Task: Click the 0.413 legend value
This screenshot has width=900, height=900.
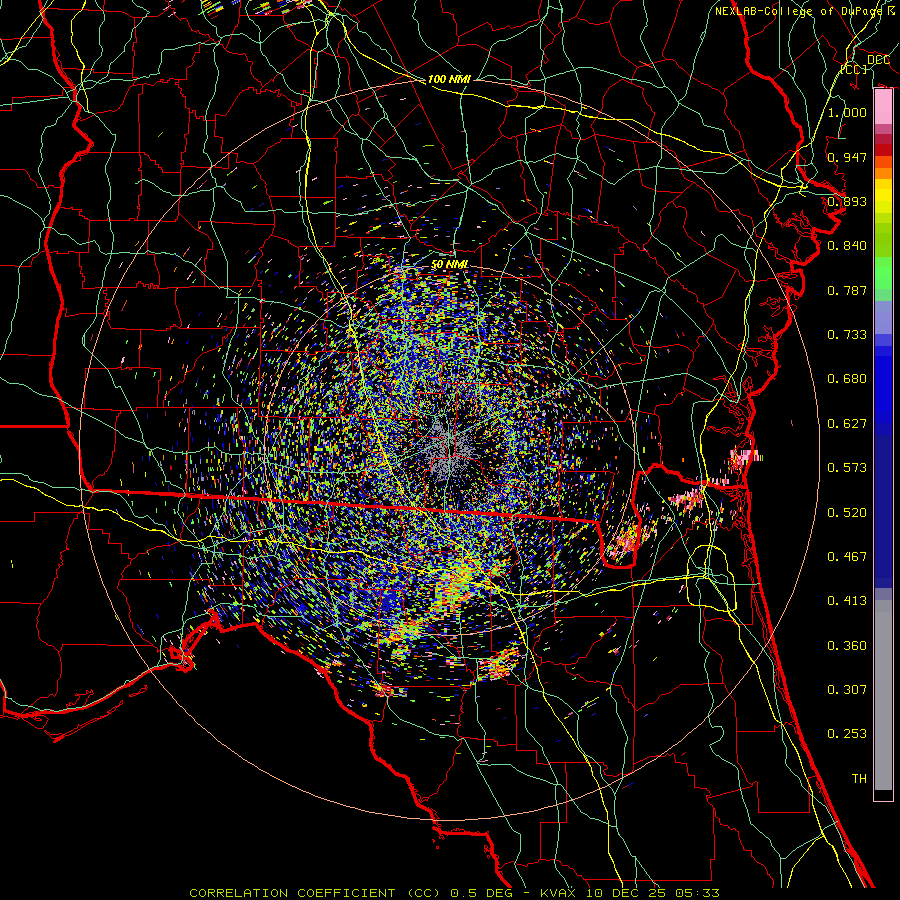Action: 847,601
